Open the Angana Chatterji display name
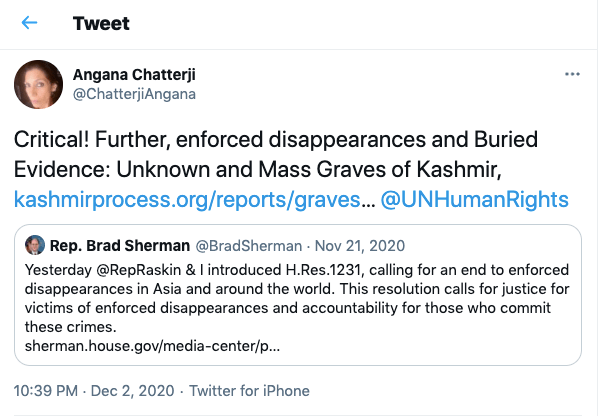Screen dimensions: 607x416 coord(134,74)
